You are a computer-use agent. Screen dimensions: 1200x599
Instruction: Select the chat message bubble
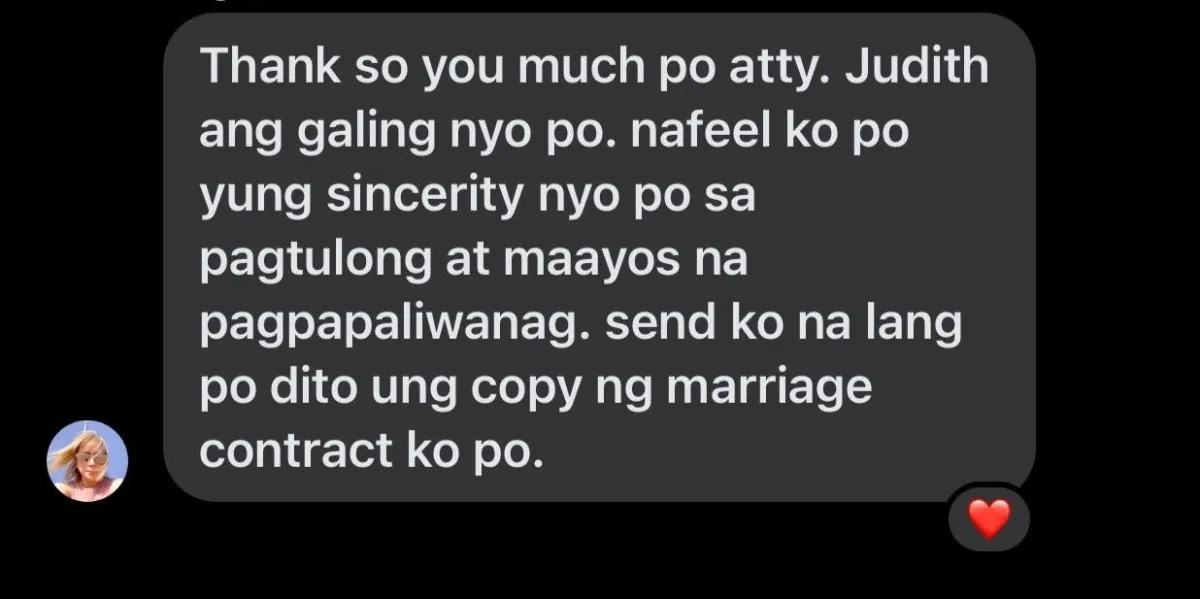599,257
